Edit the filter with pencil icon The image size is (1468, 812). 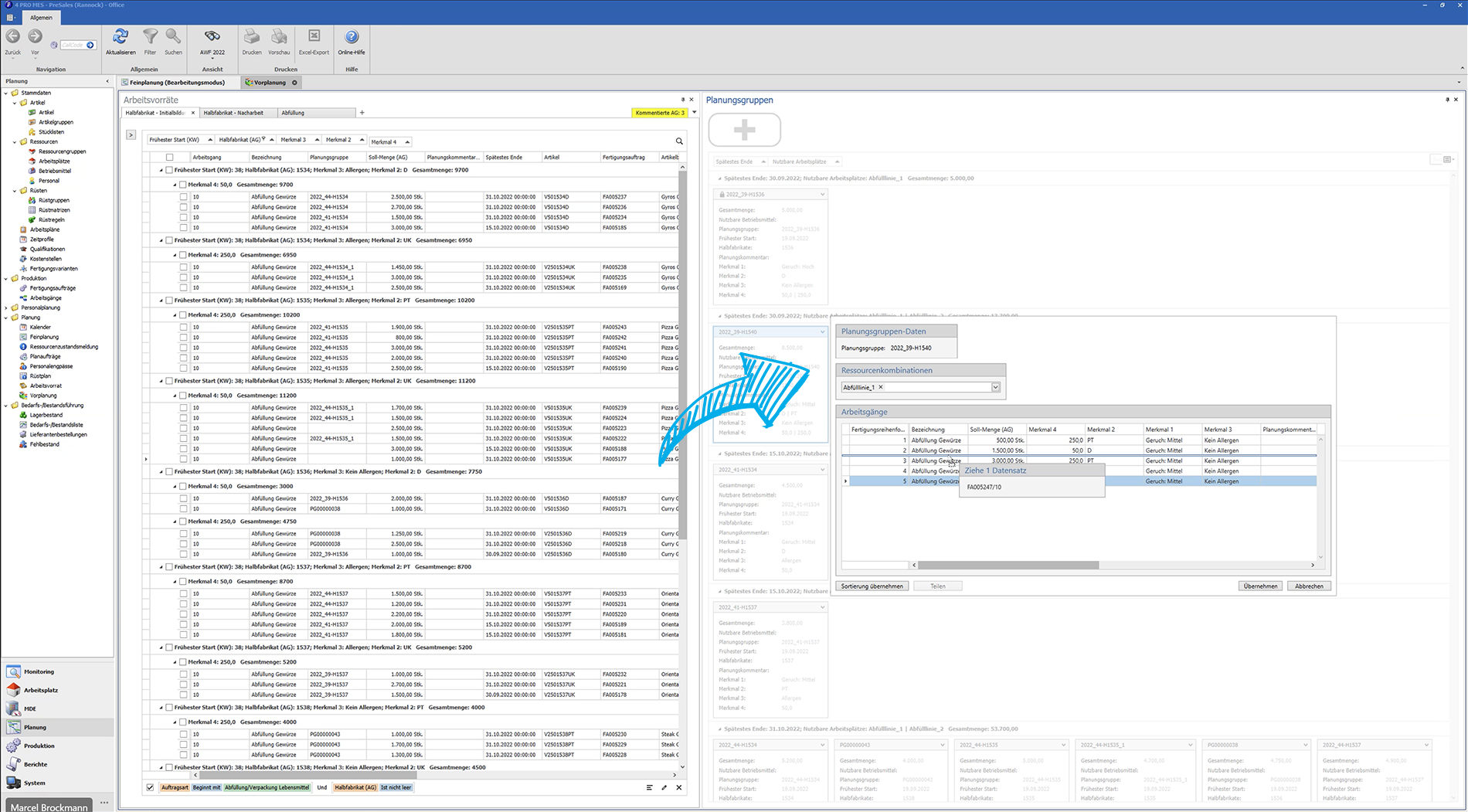pos(664,787)
